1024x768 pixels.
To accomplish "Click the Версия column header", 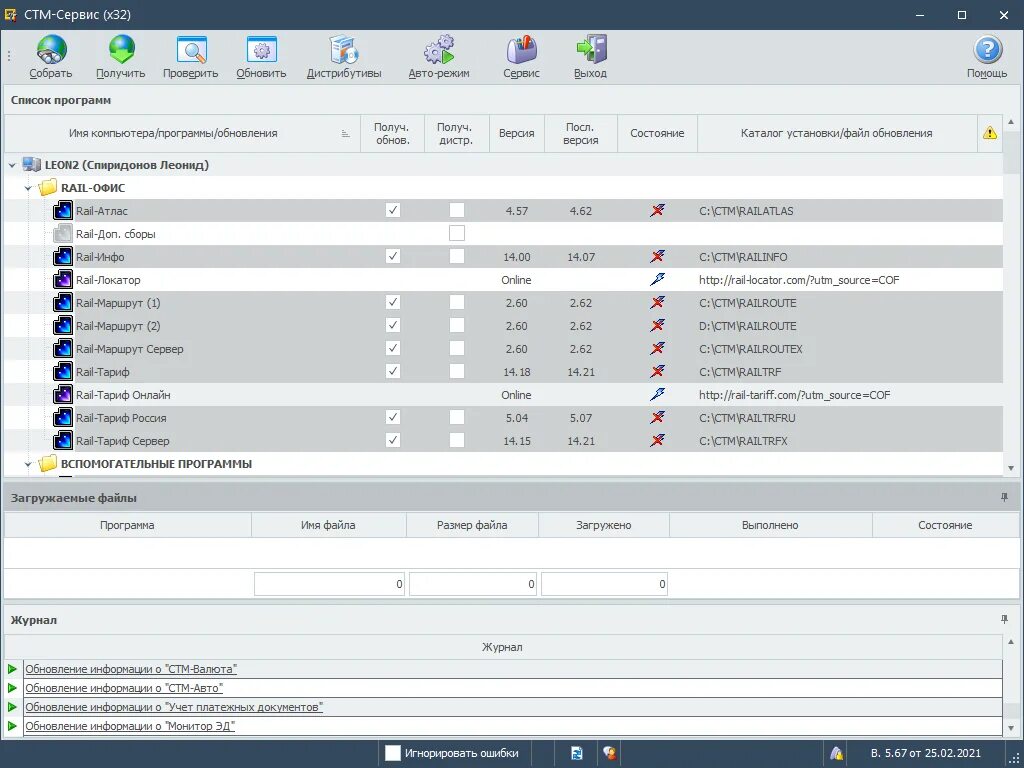I will tap(517, 133).
